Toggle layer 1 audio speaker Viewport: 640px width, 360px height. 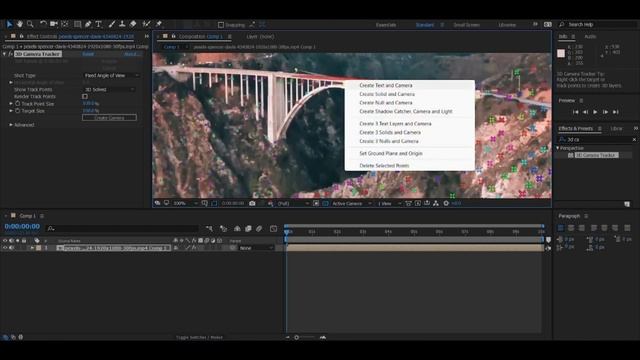(x=11, y=248)
